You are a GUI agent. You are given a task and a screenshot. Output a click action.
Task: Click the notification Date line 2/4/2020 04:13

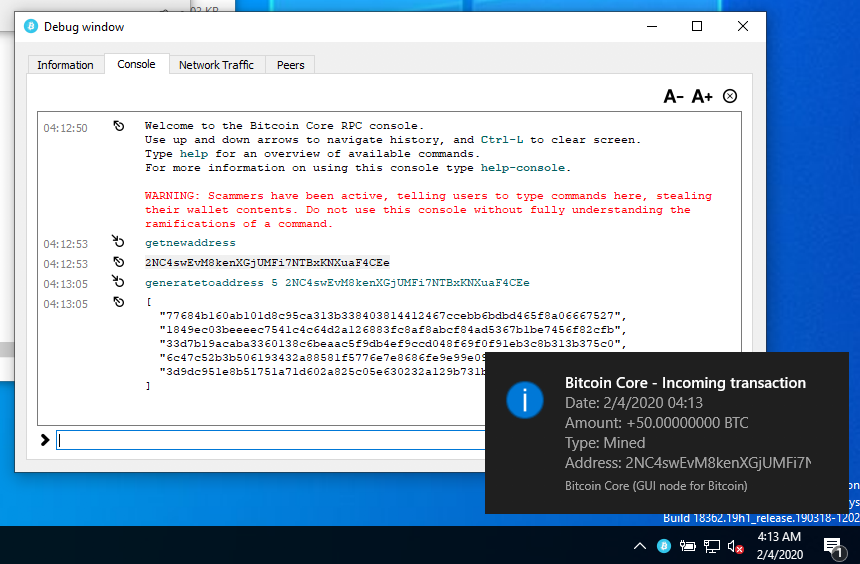tap(633, 403)
